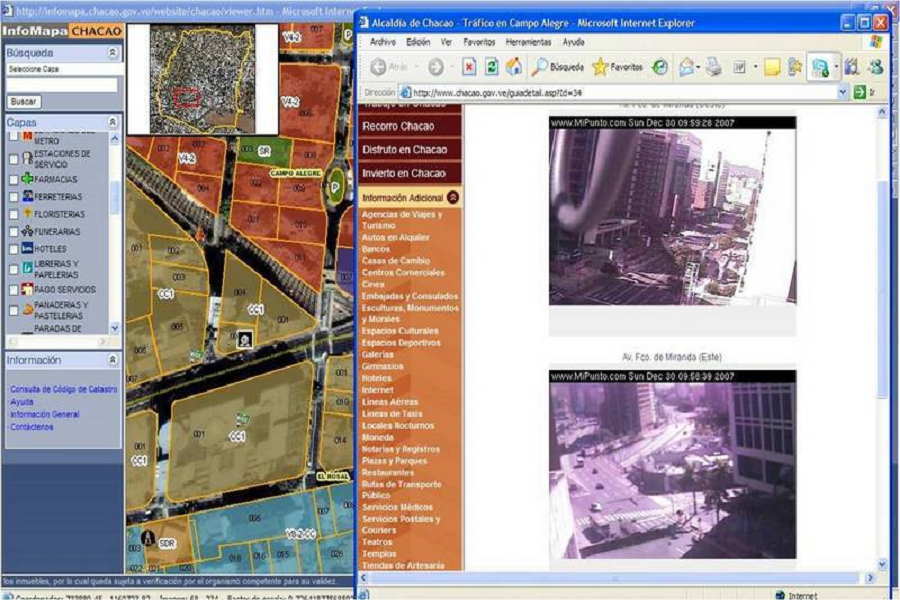This screenshot has width=900, height=600.
Task: Go to the Home page icon
Action: point(514,67)
